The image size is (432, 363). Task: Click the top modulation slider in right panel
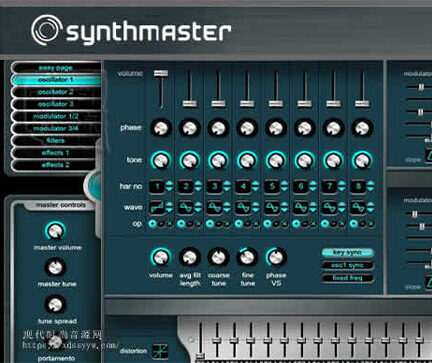pyautogui.click(x=420, y=87)
